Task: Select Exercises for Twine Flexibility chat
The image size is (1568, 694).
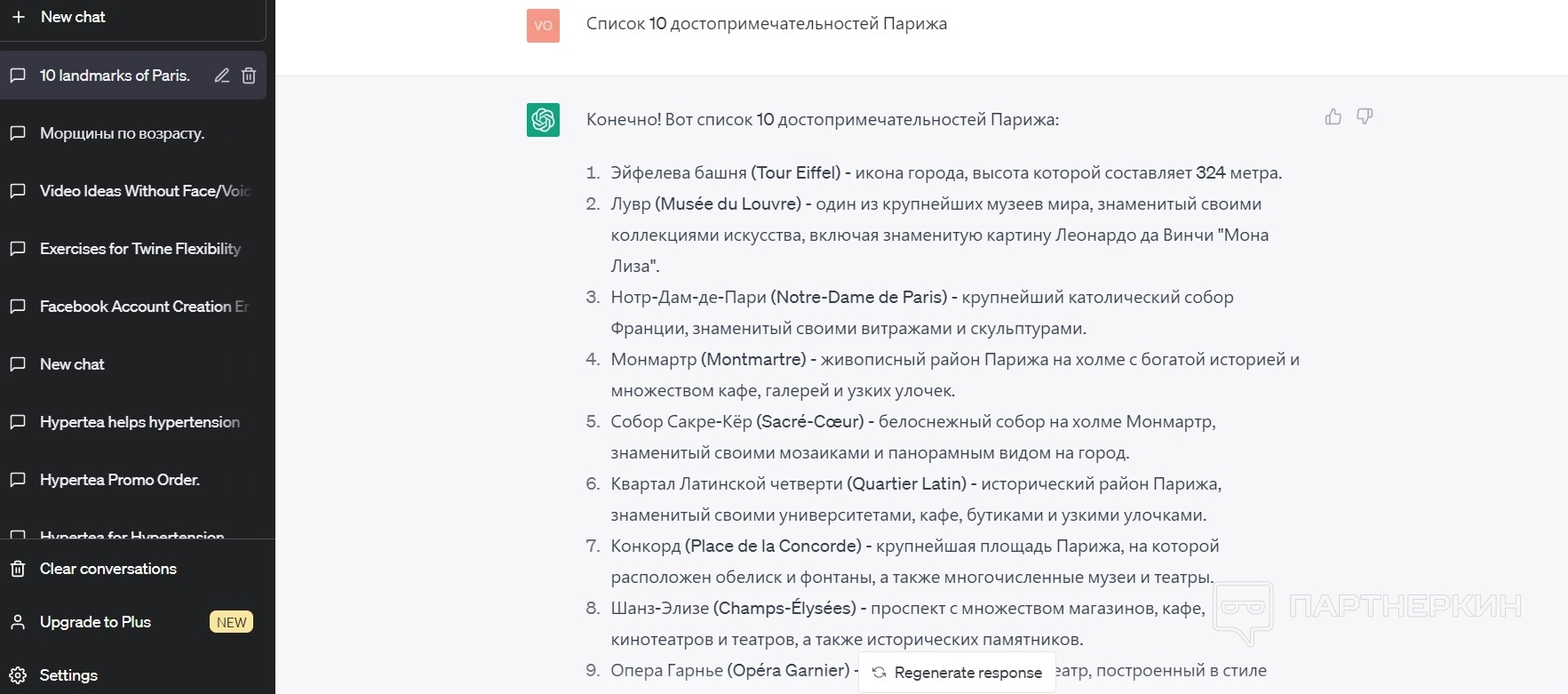Action: click(140, 249)
